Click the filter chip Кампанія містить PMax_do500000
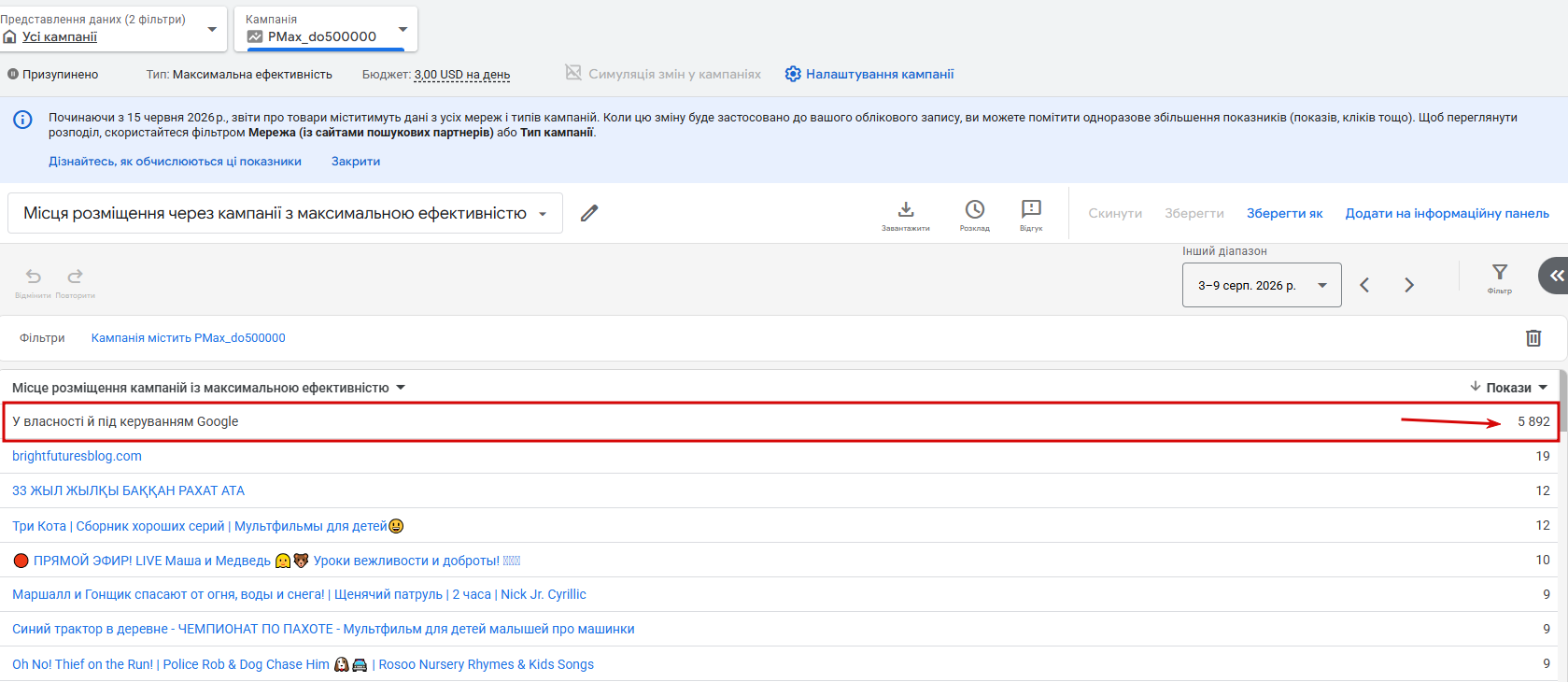Image resolution: width=1568 pixels, height=682 pixels. 189,338
